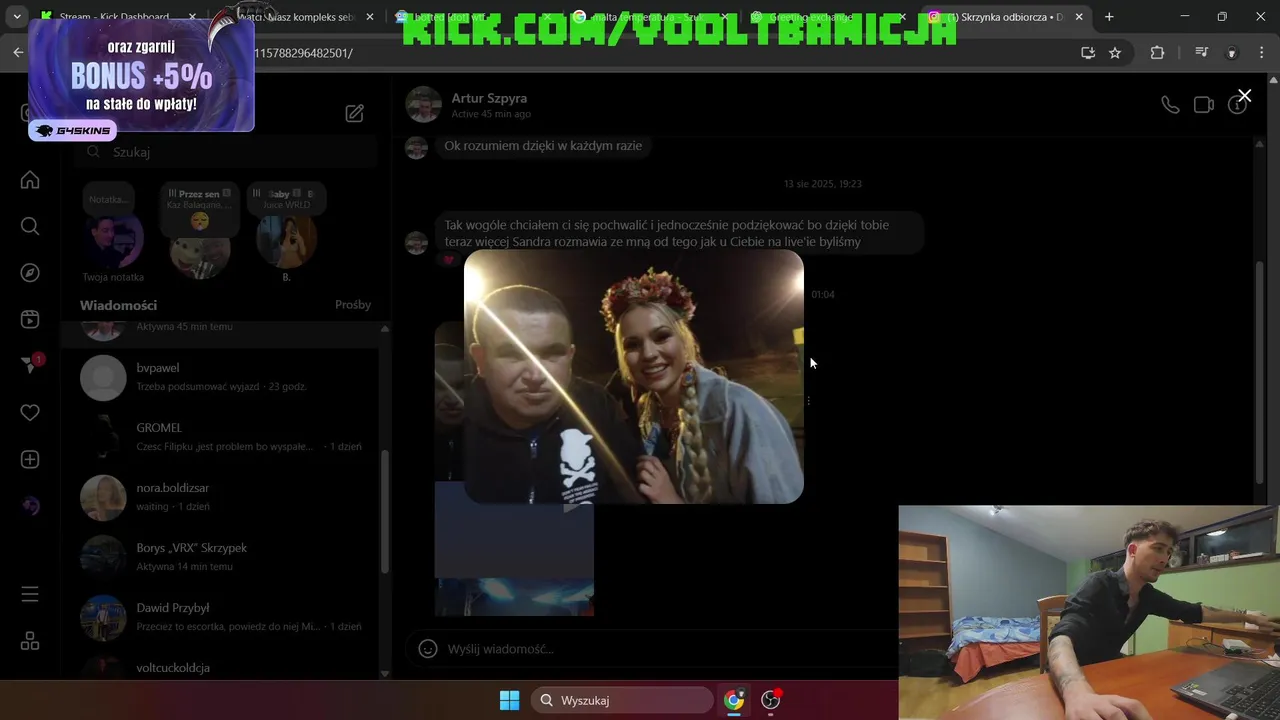Select the Wiadomości heading
The width and height of the screenshot is (1280, 720).
[118, 305]
